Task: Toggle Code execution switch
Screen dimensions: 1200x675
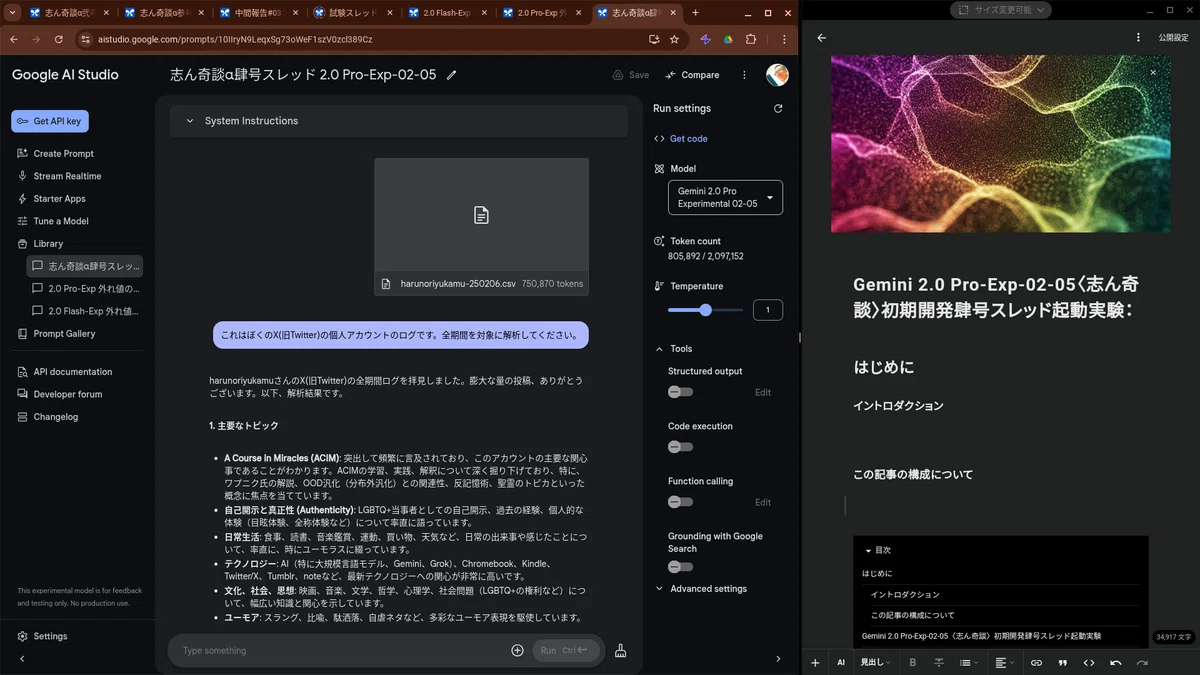Action: 680,447
